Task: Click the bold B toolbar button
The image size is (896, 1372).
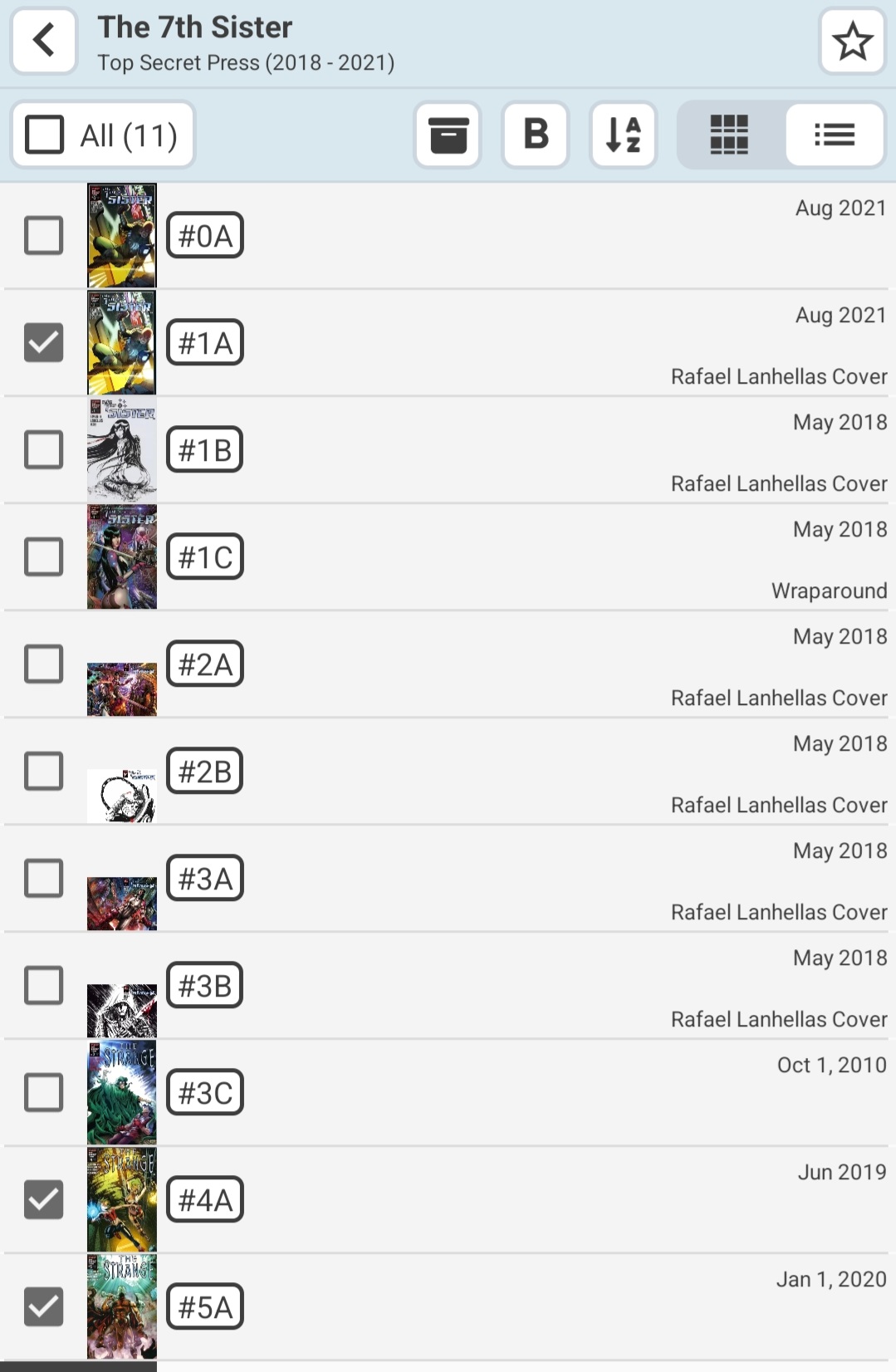Action: (x=536, y=135)
